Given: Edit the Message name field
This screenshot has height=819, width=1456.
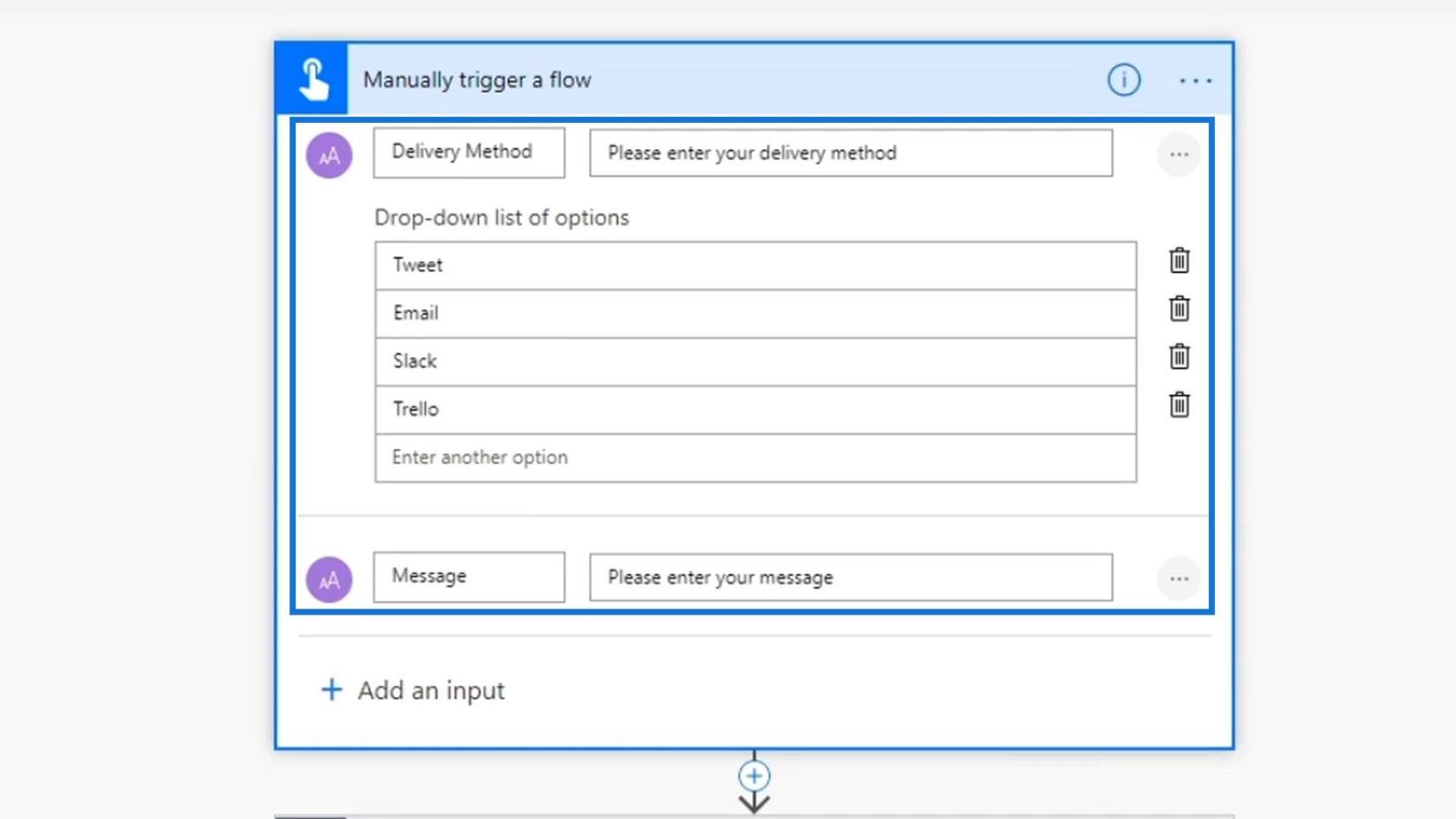Looking at the screenshot, I should 469,576.
